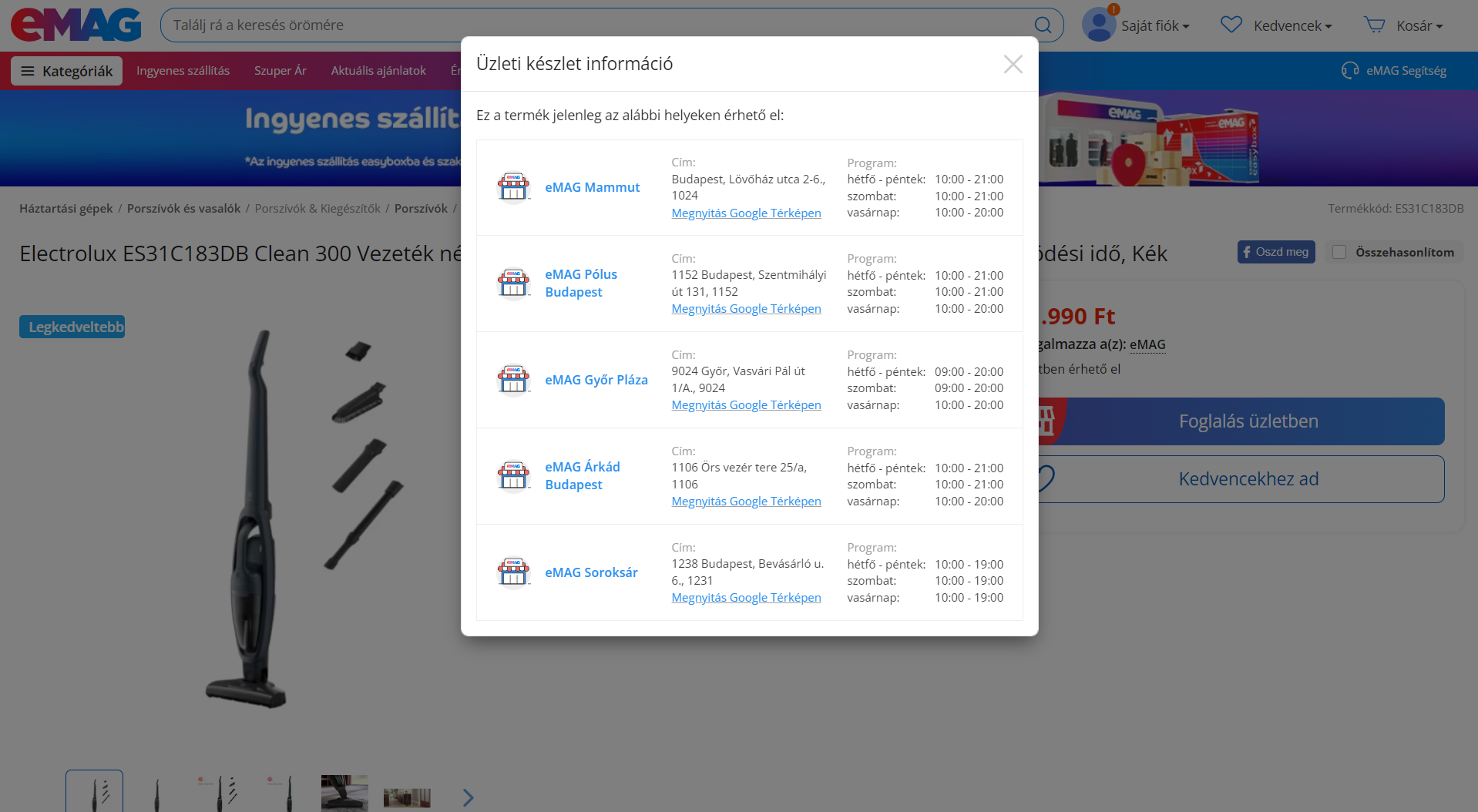The width and height of the screenshot is (1478, 812).
Task: Open the eMAG Mammut store link
Action: [592, 187]
